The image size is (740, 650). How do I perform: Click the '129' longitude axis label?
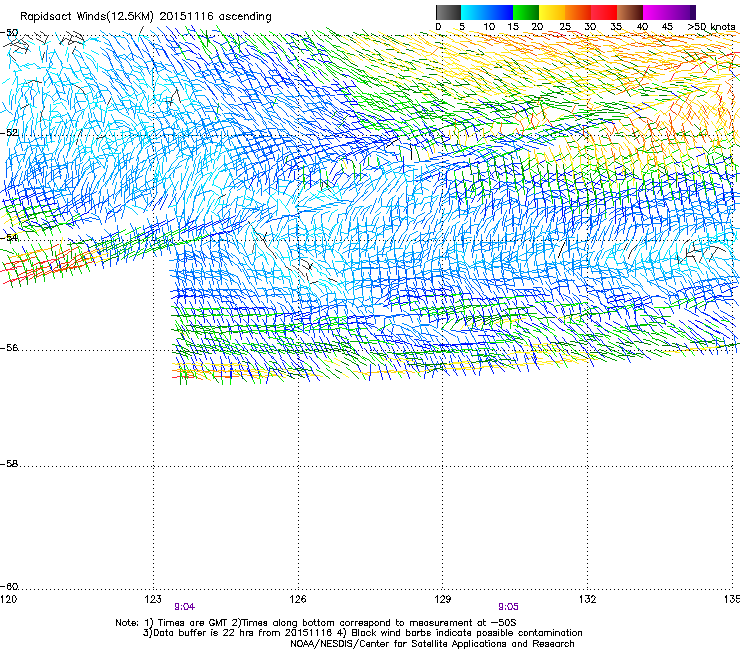(443, 599)
